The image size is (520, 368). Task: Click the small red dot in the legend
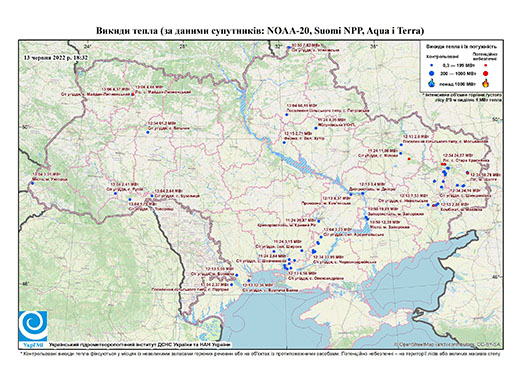pos(486,66)
